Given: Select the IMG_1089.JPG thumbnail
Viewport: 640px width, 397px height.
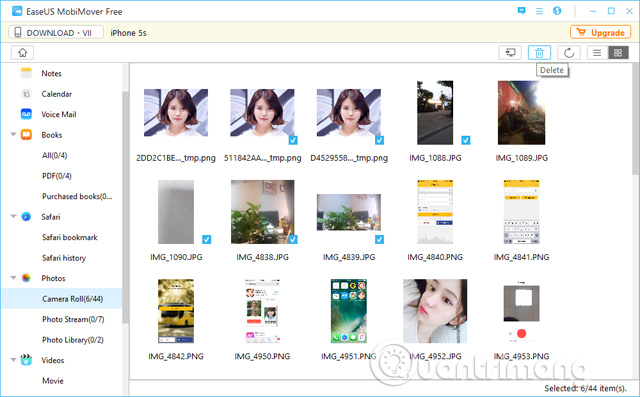Looking at the screenshot, I should tap(521, 113).
